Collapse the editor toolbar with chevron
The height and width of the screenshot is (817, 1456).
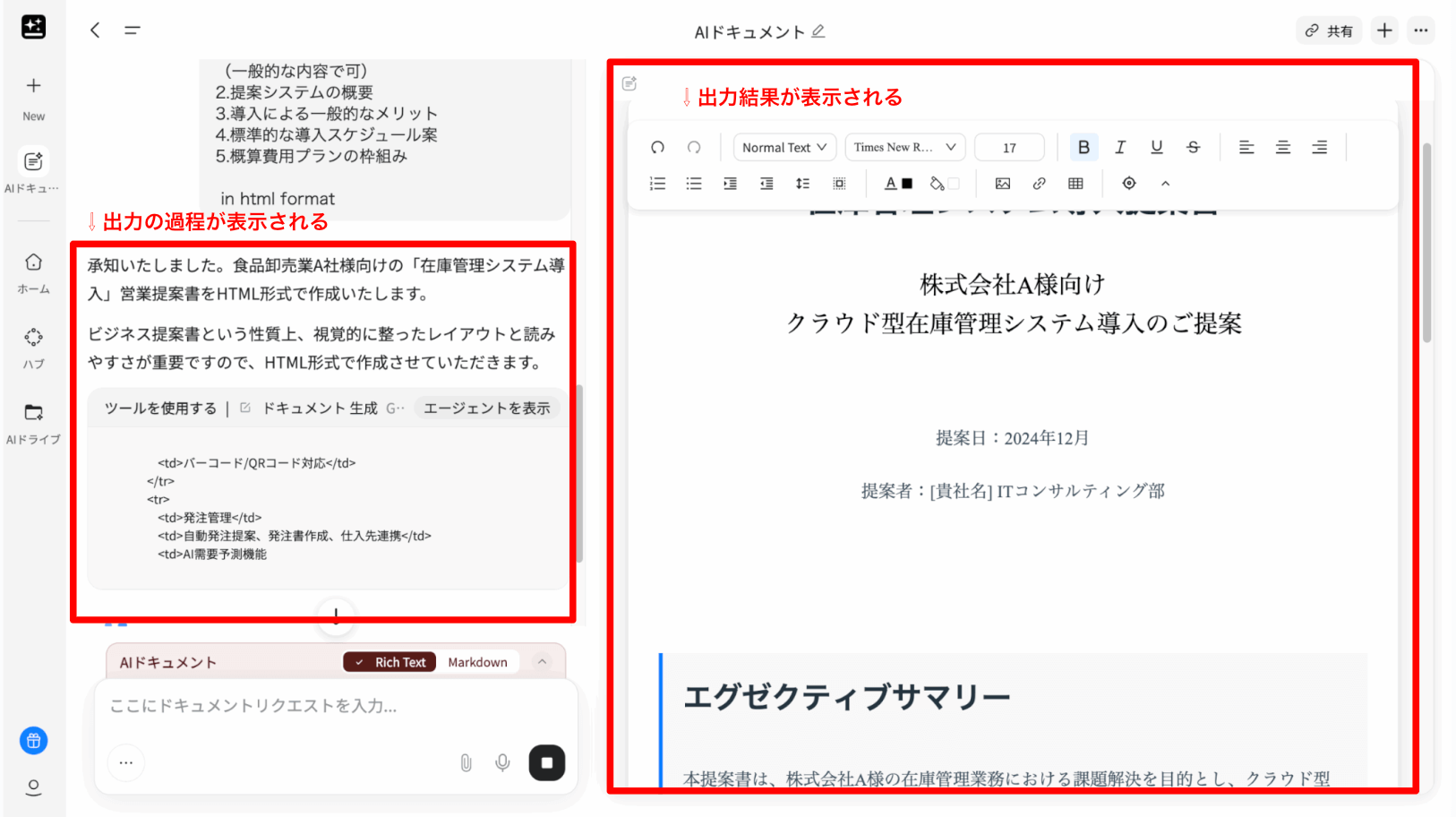[x=1165, y=184]
